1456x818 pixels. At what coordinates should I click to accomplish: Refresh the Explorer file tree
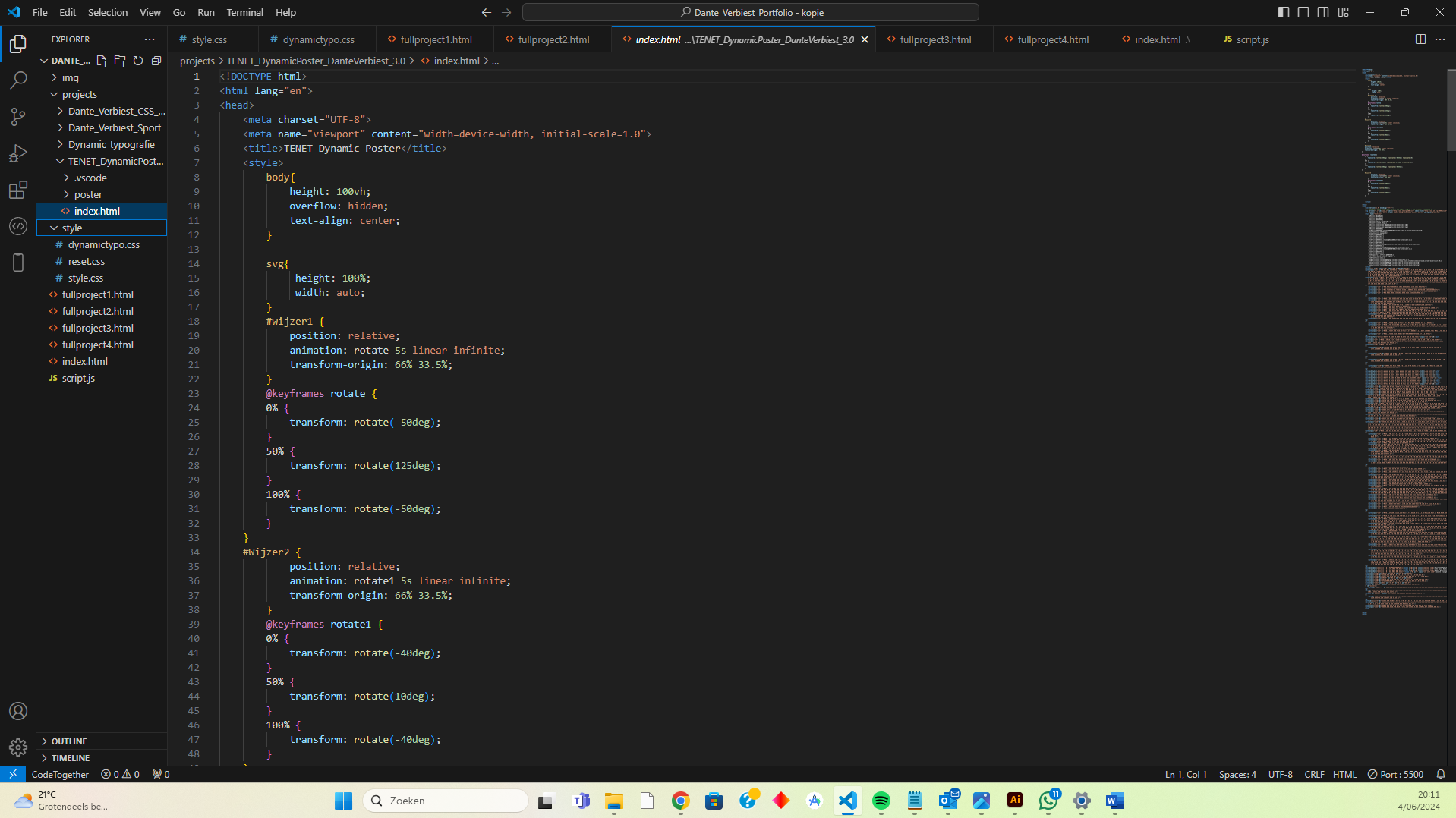click(138, 61)
